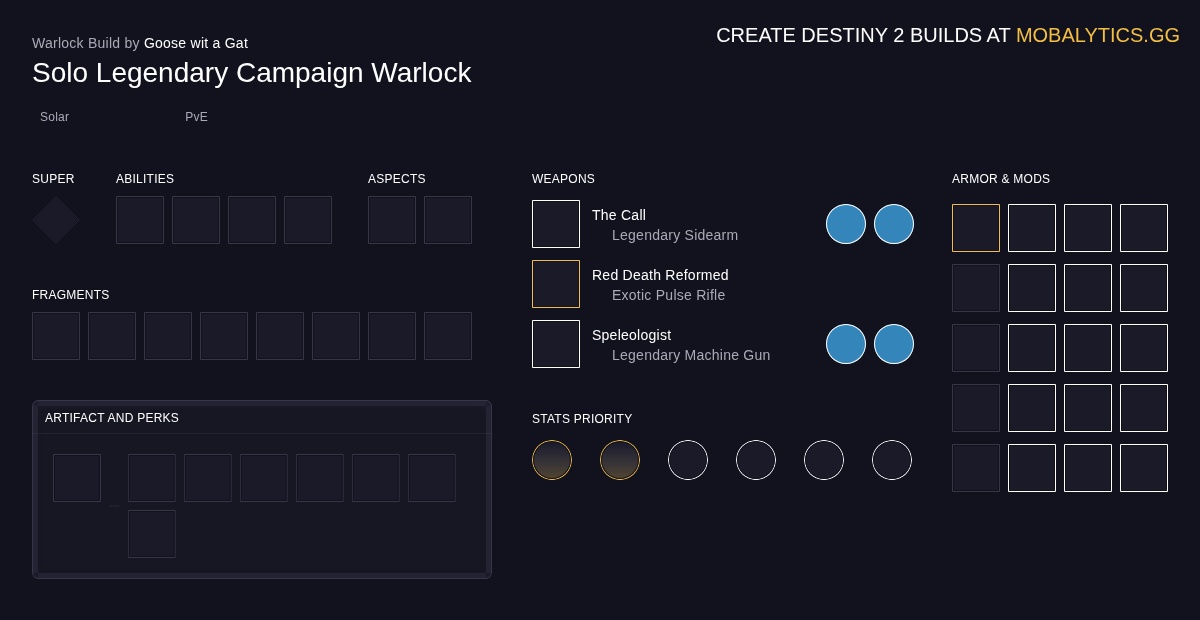The image size is (1200, 620).
Task: Open author Goose wit a Gat
Action: coord(196,43)
